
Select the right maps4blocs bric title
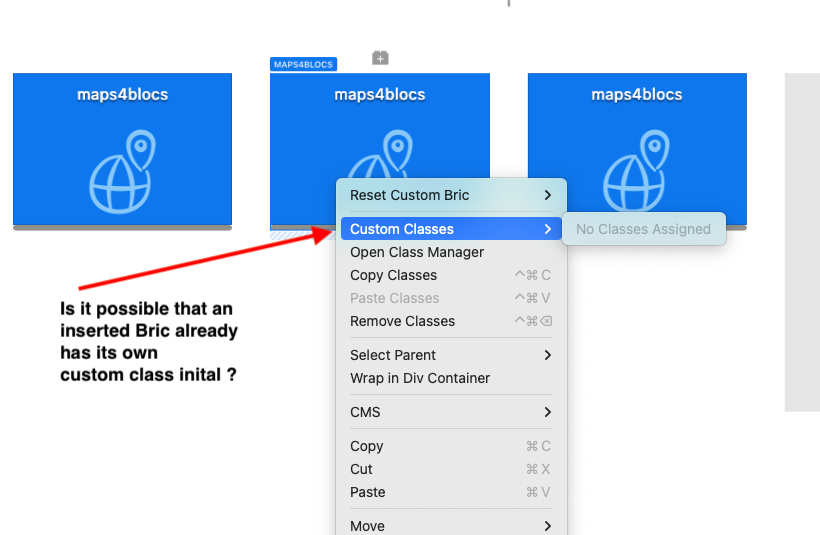pyautogui.click(x=637, y=95)
